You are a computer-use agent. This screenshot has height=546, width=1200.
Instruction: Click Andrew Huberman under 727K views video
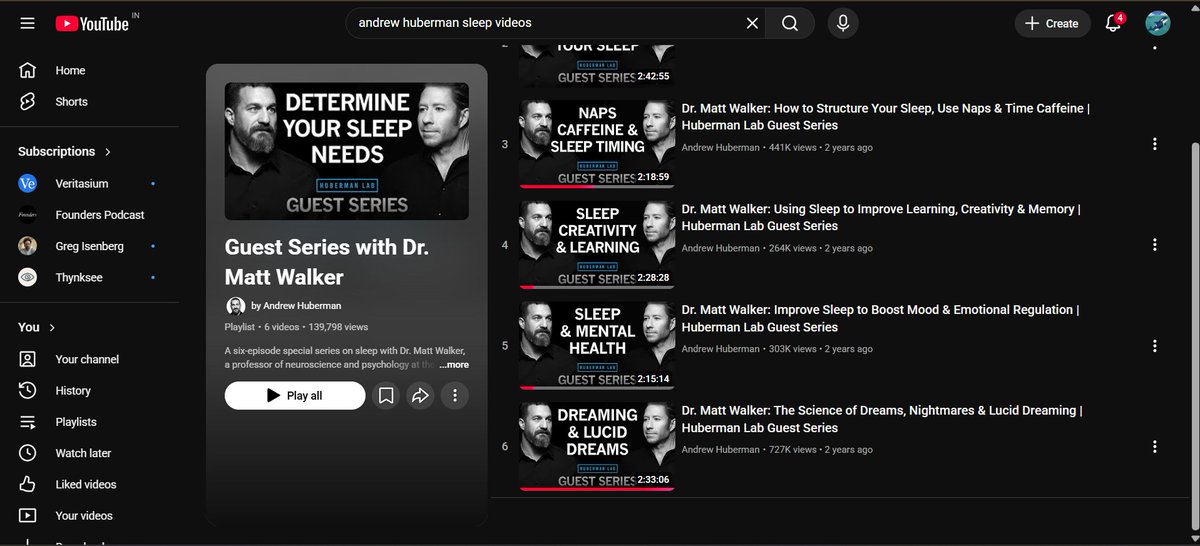coord(721,450)
